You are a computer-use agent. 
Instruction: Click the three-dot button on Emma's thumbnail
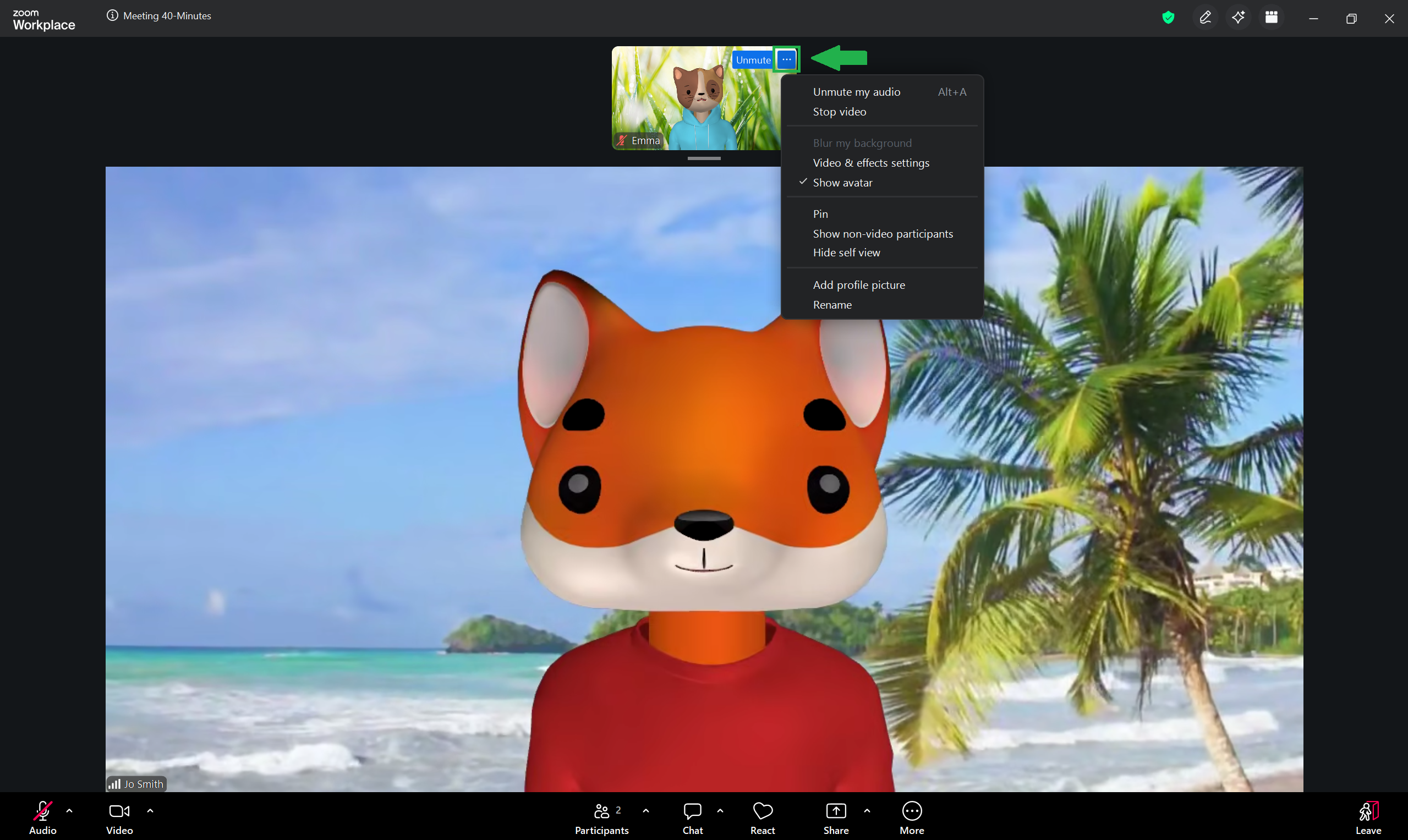coord(786,59)
